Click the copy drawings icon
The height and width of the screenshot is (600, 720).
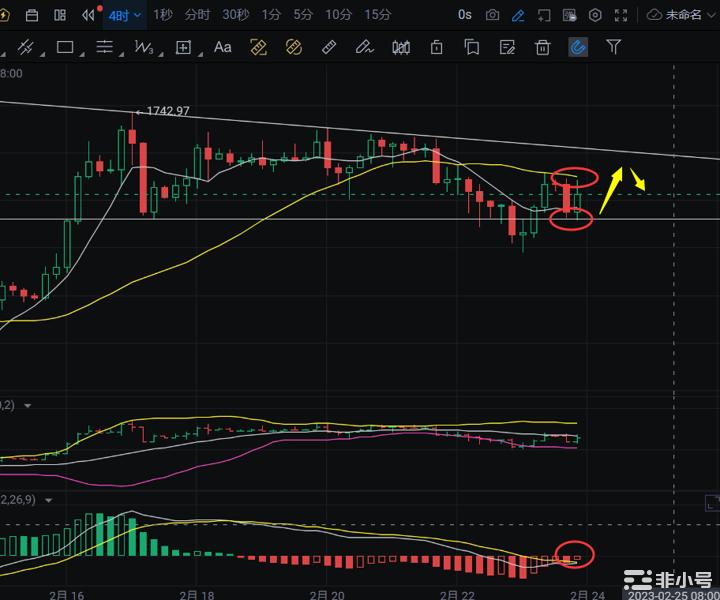[x=472, y=47]
